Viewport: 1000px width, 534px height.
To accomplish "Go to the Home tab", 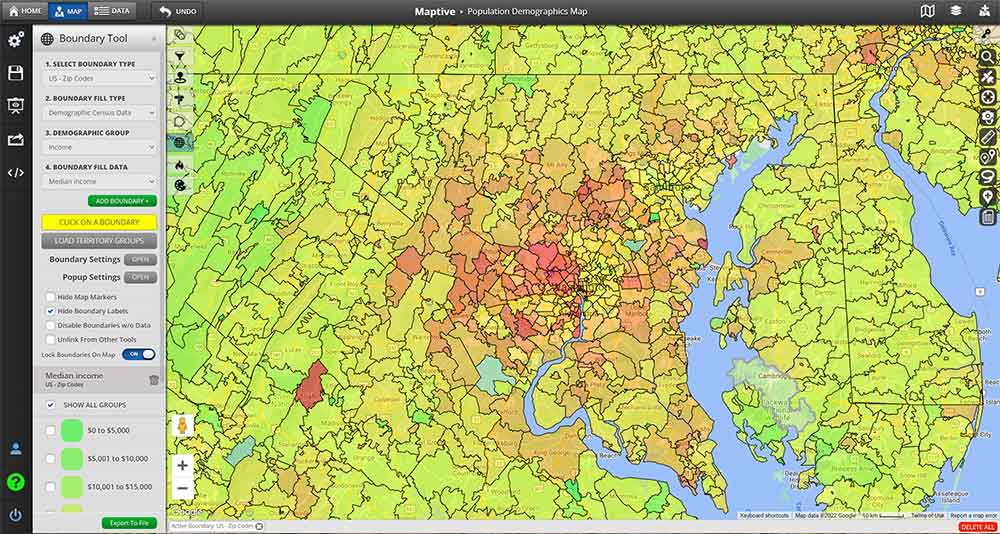I will click(x=25, y=11).
